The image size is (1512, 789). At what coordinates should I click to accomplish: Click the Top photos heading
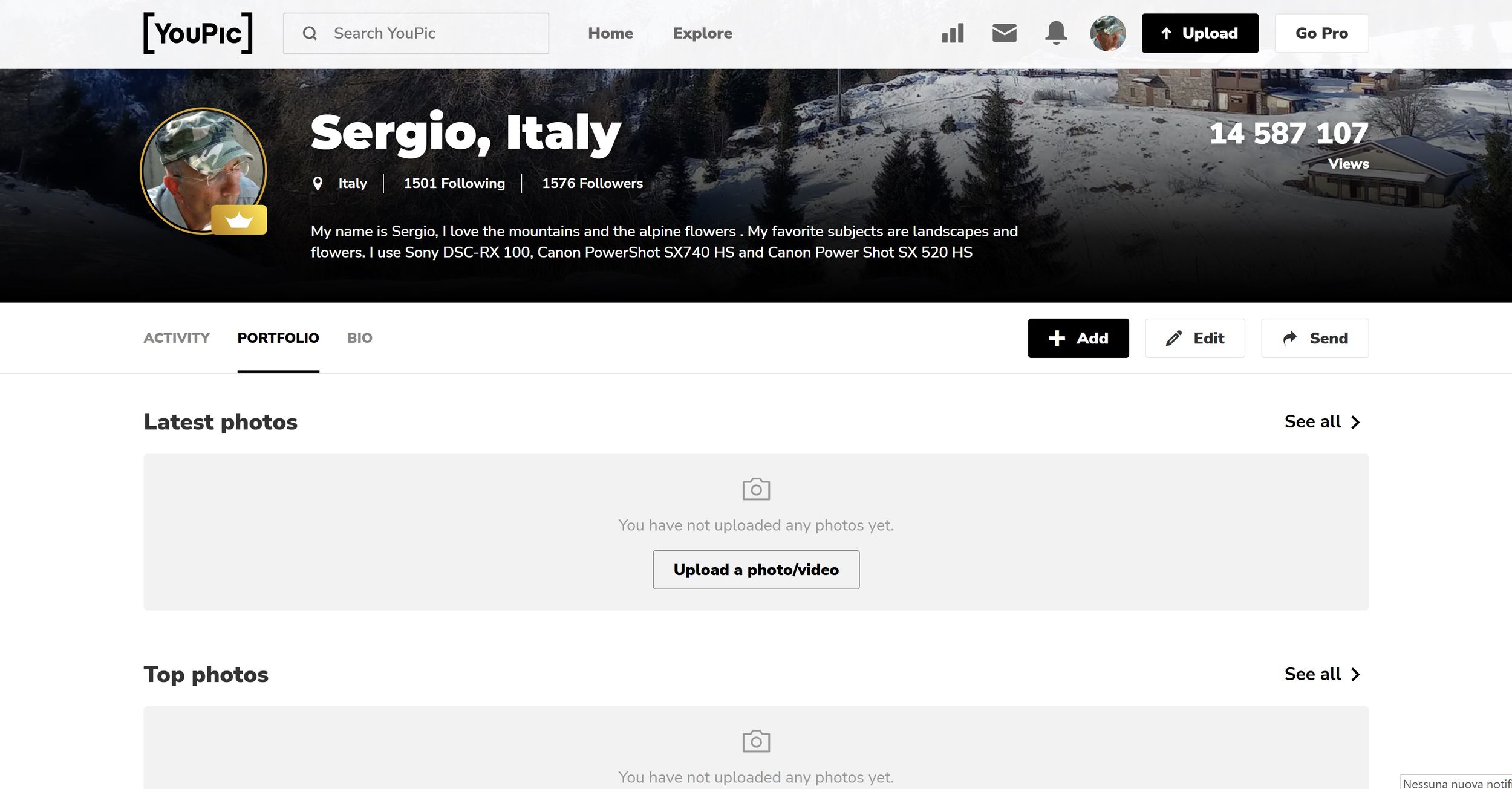tap(206, 674)
